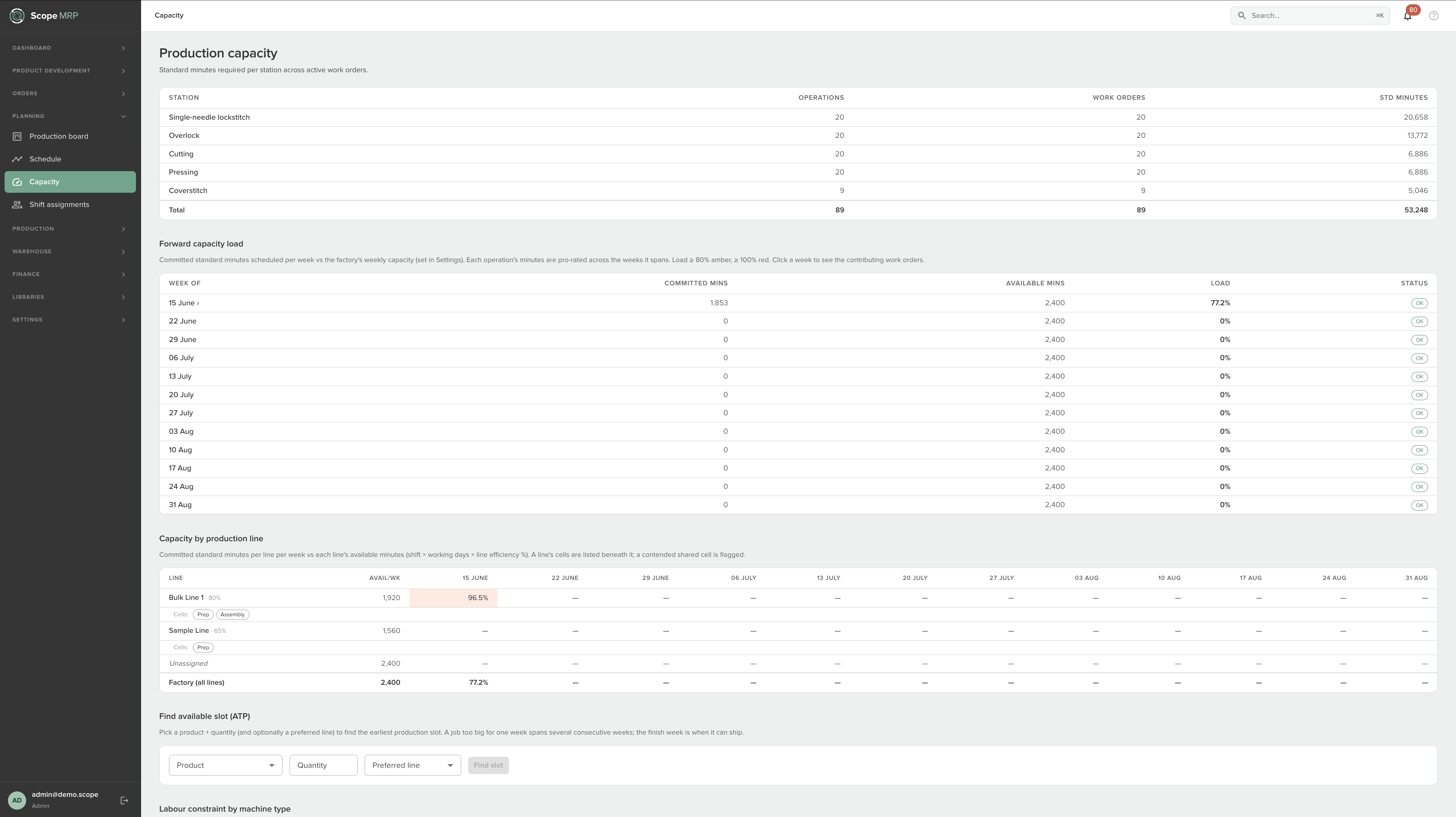Click the logout icon beside admin account
1456x817 pixels.
pyautogui.click(x=124, y=800)
